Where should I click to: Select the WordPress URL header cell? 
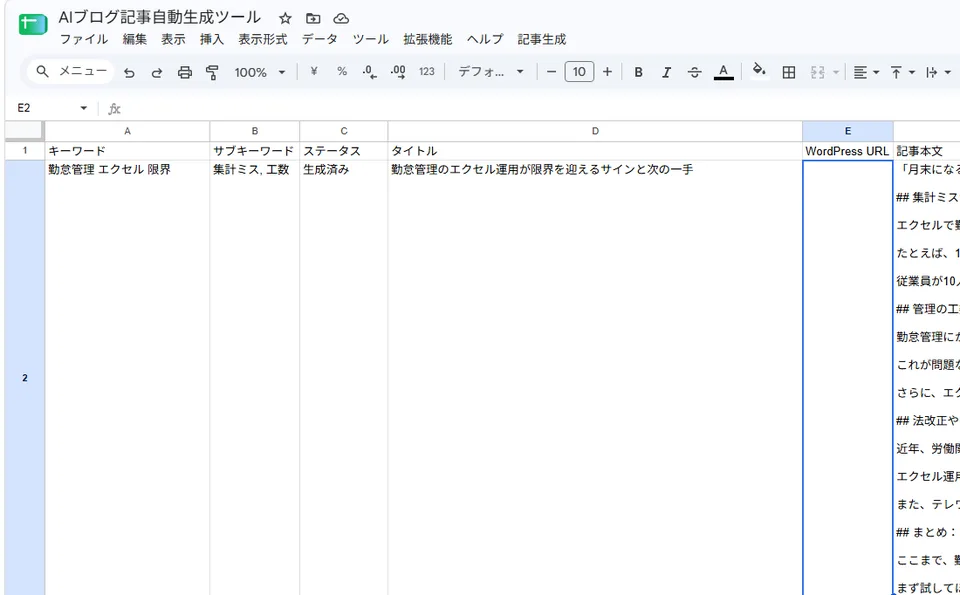(848, 151)
